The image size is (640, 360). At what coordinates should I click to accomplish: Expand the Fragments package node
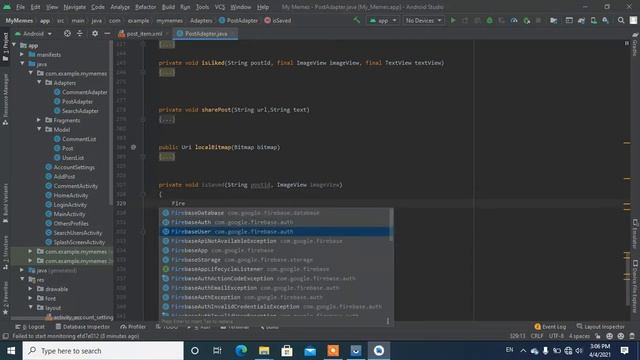(x=39, y=120)
